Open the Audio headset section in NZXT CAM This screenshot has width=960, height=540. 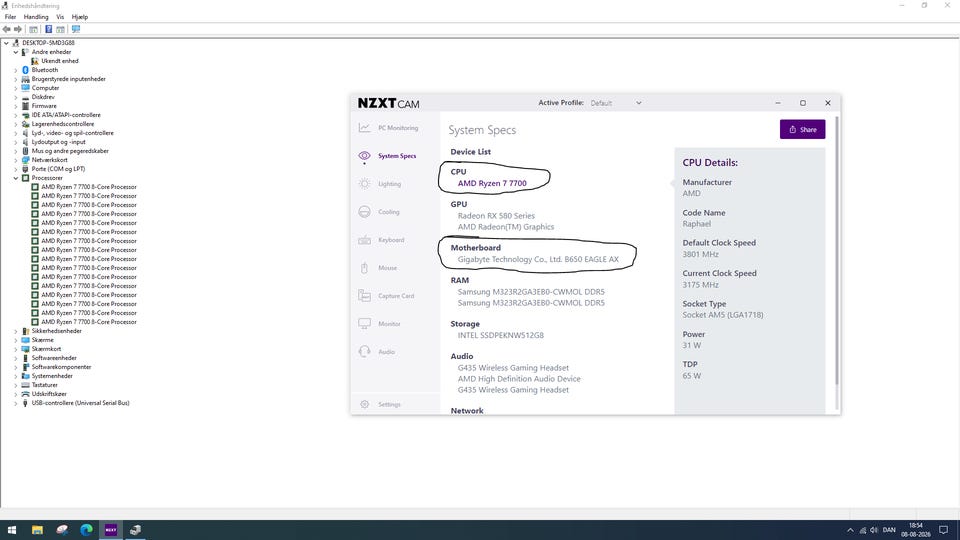[x=377, y=352]
